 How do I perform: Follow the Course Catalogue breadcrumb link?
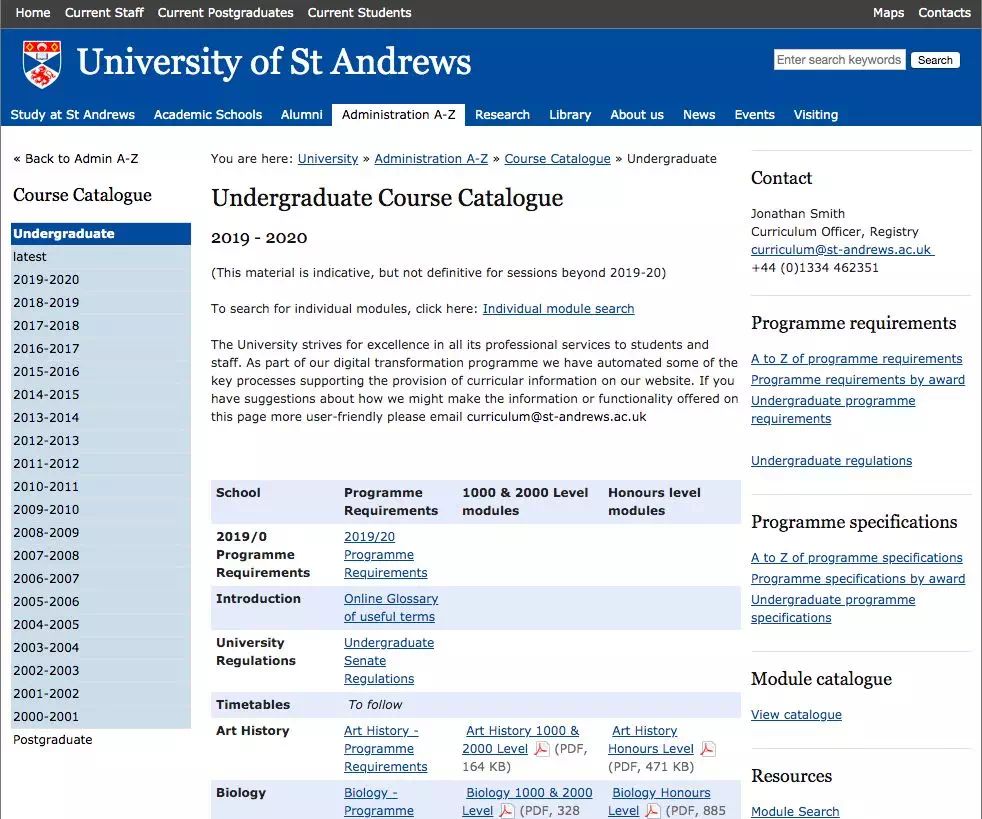pos(557,158)
